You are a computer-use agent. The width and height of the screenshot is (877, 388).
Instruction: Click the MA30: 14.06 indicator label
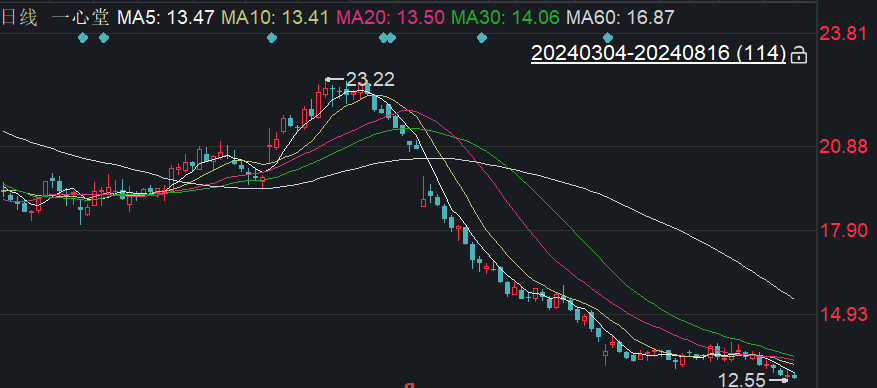click(x=506, y=17)
